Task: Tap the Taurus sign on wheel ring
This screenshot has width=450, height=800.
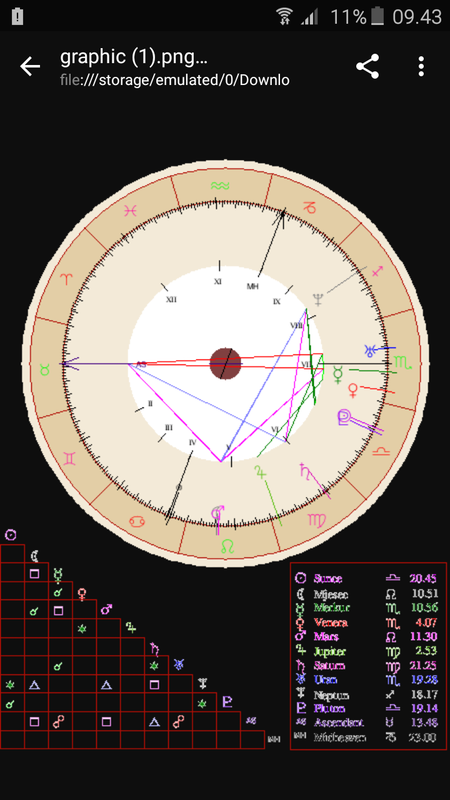Action: coord(45,369)
